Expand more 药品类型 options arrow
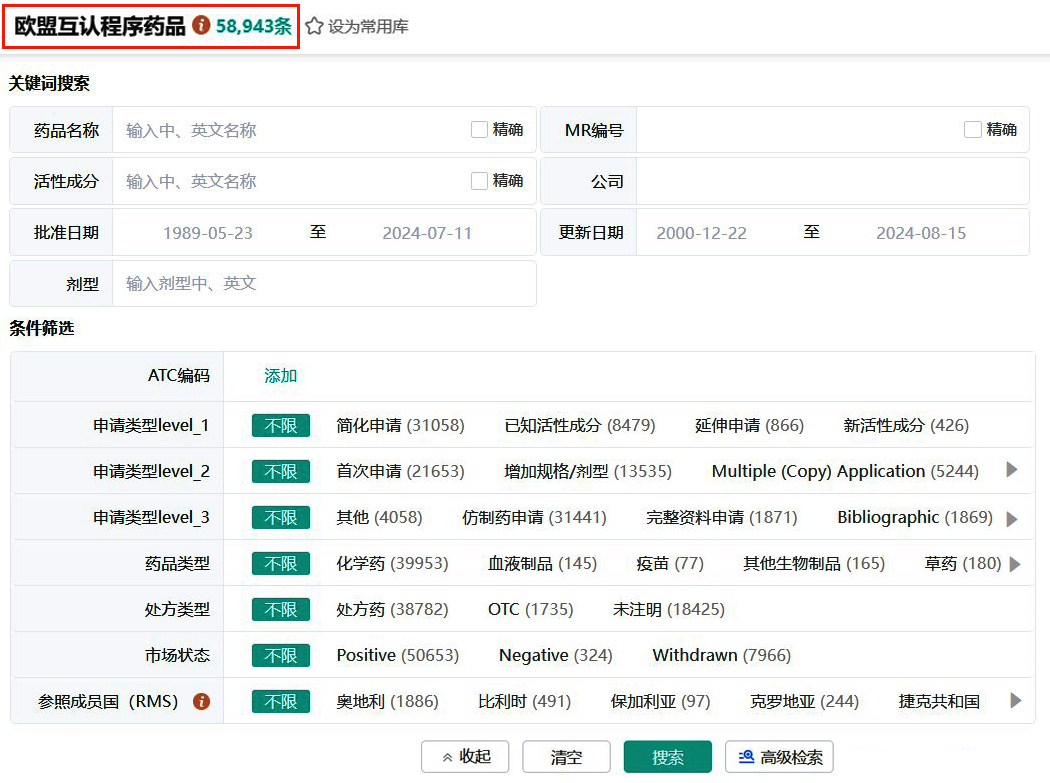1050x783 pixels. 1015,564
